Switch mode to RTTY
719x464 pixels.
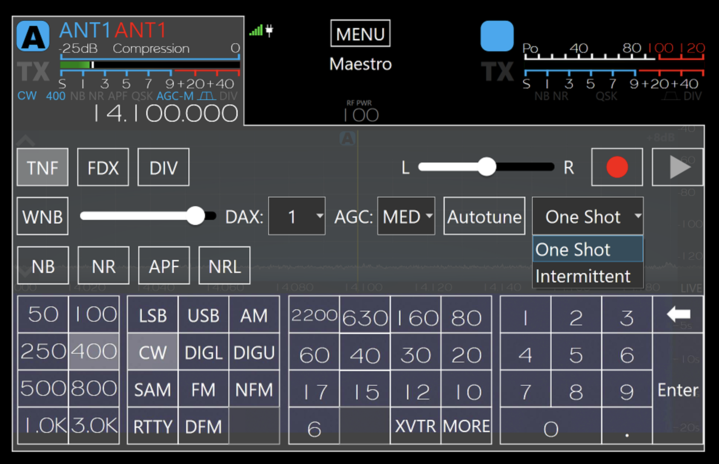(x=153, y=426)
